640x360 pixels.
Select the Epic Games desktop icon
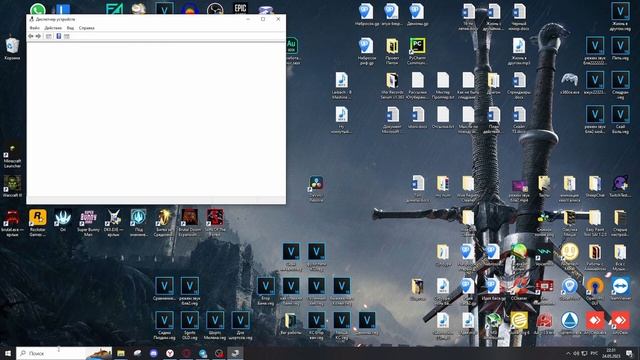(x=240, y=8)
